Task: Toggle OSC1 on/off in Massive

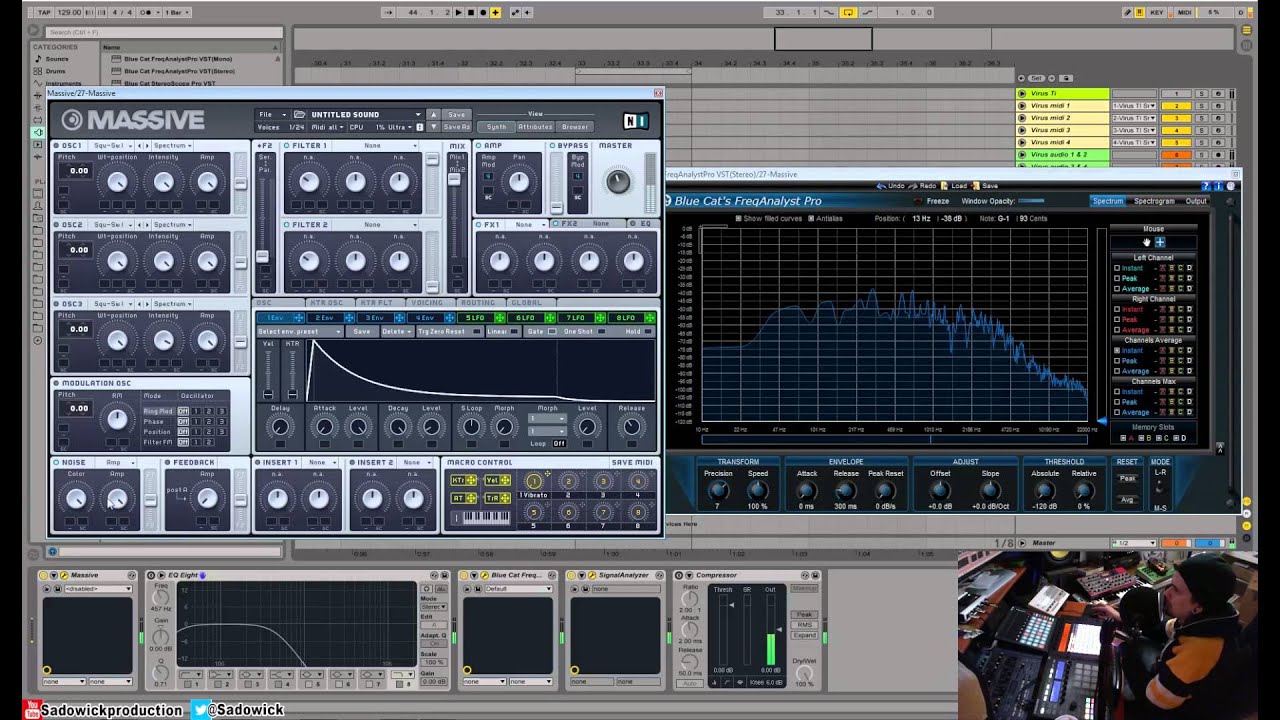Action: 56,146
